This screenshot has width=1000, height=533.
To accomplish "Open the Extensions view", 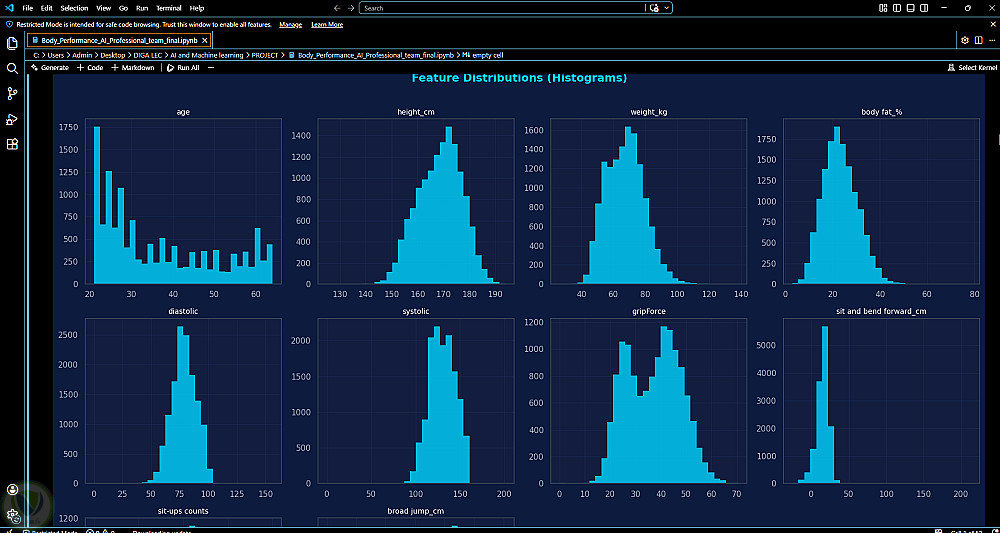I will (x=11, y=144).
